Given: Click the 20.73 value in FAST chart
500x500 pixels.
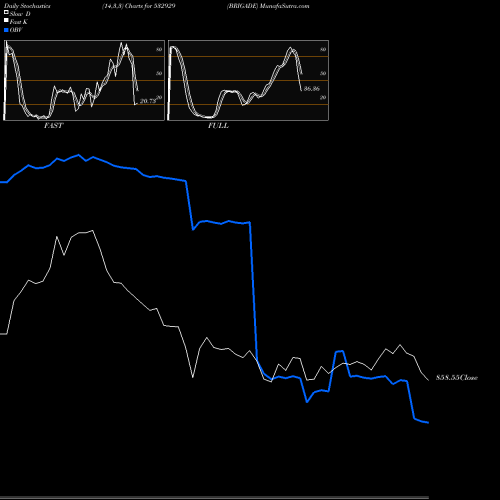Looking at the screenshot, I should click(x=148, y=101).
